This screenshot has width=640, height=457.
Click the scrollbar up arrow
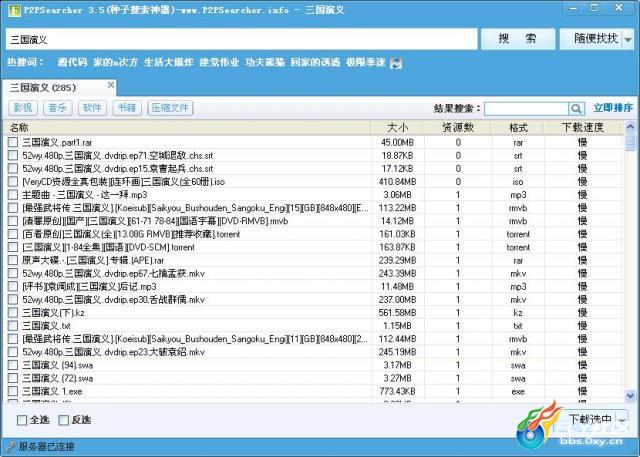click(x=630, y=127)
